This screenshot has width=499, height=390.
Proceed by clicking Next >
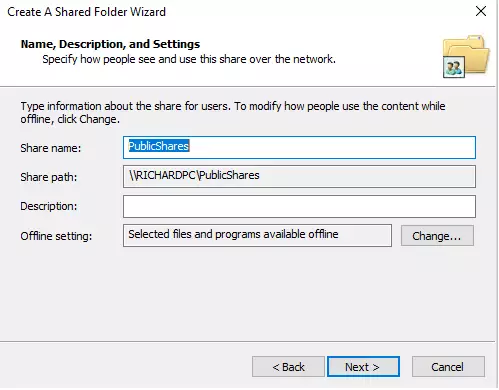click(x=363, y=367)
